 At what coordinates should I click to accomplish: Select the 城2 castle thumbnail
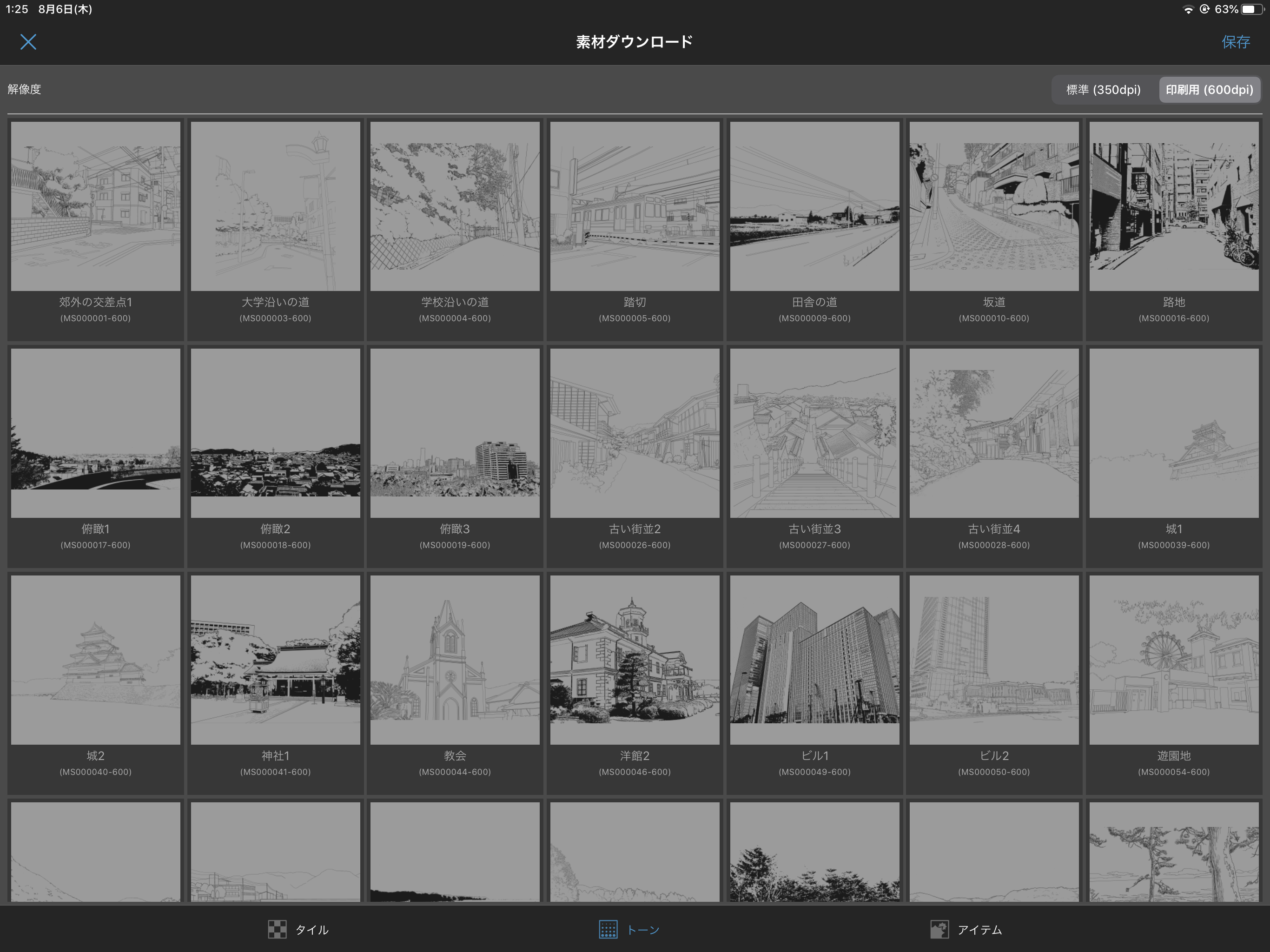pyautogui.click(x=95, y=660)
